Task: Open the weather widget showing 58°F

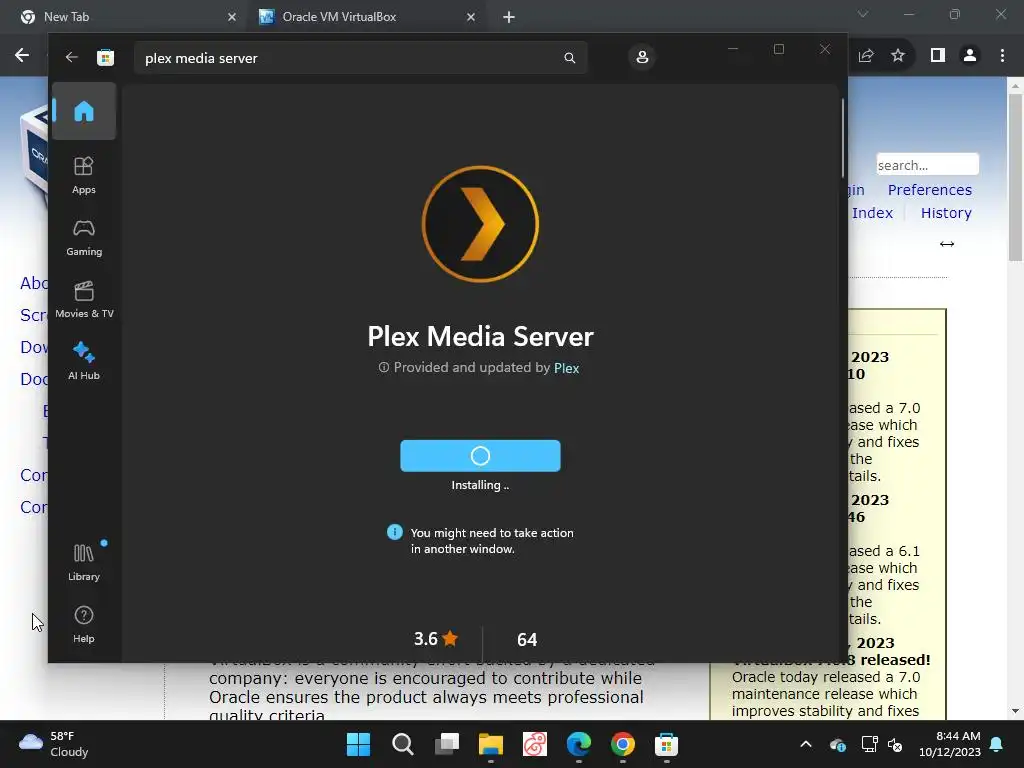Action: (x=54, y=744)
